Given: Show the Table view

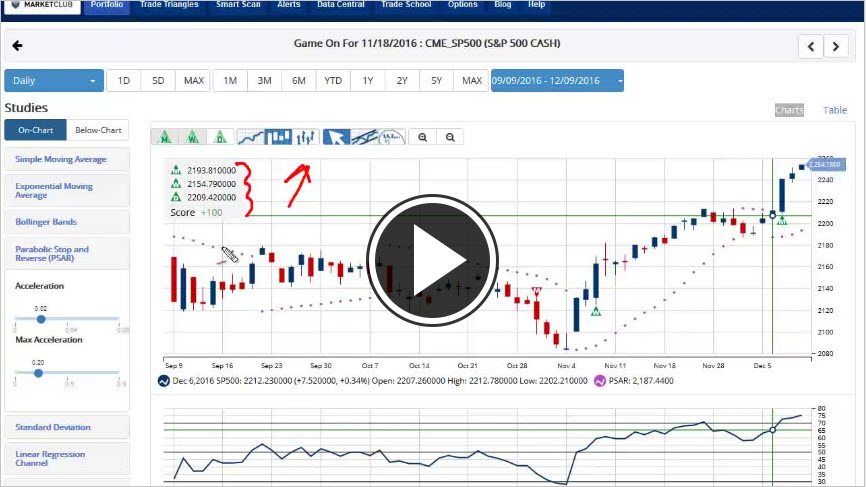Looking at the screenshot, I should (x=835, y=110).
